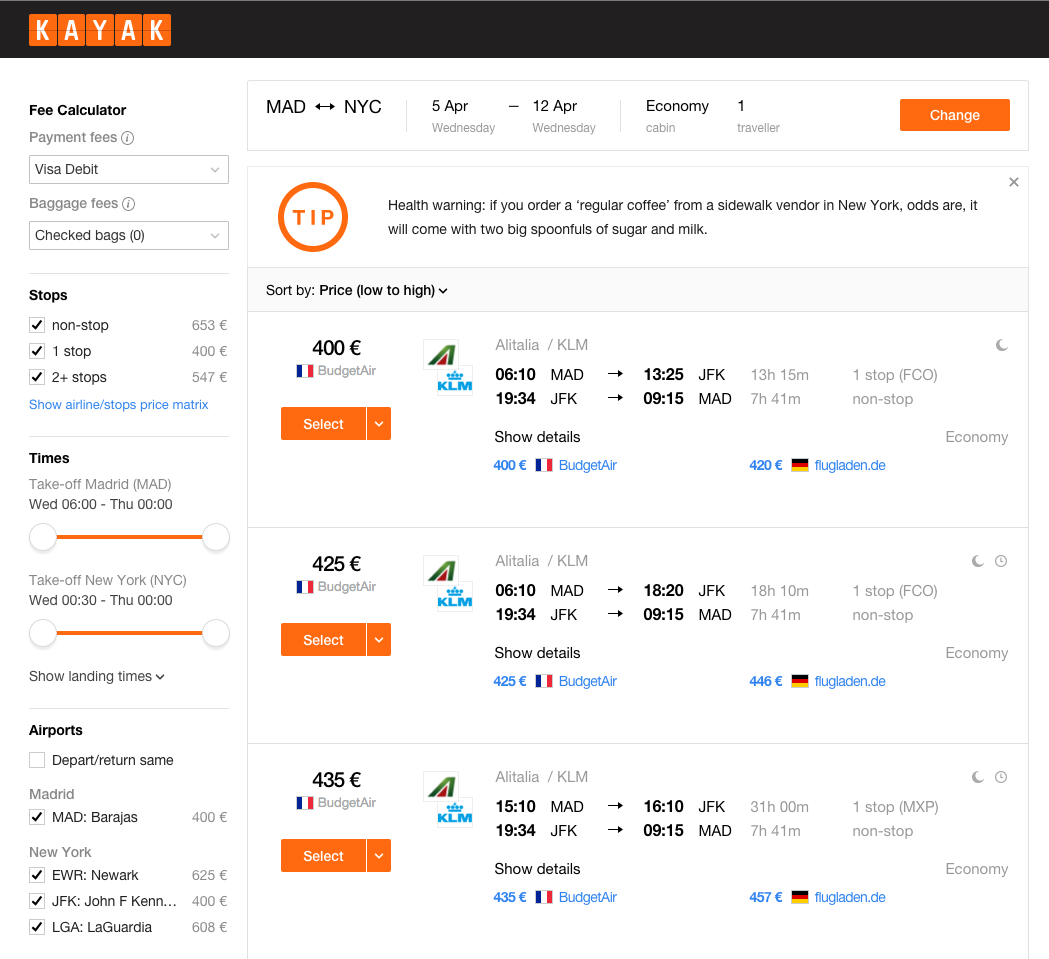The height and width of the screenshot is (959, 1049).
Task: Click the Economy cabin field
Action: (677, 116)
